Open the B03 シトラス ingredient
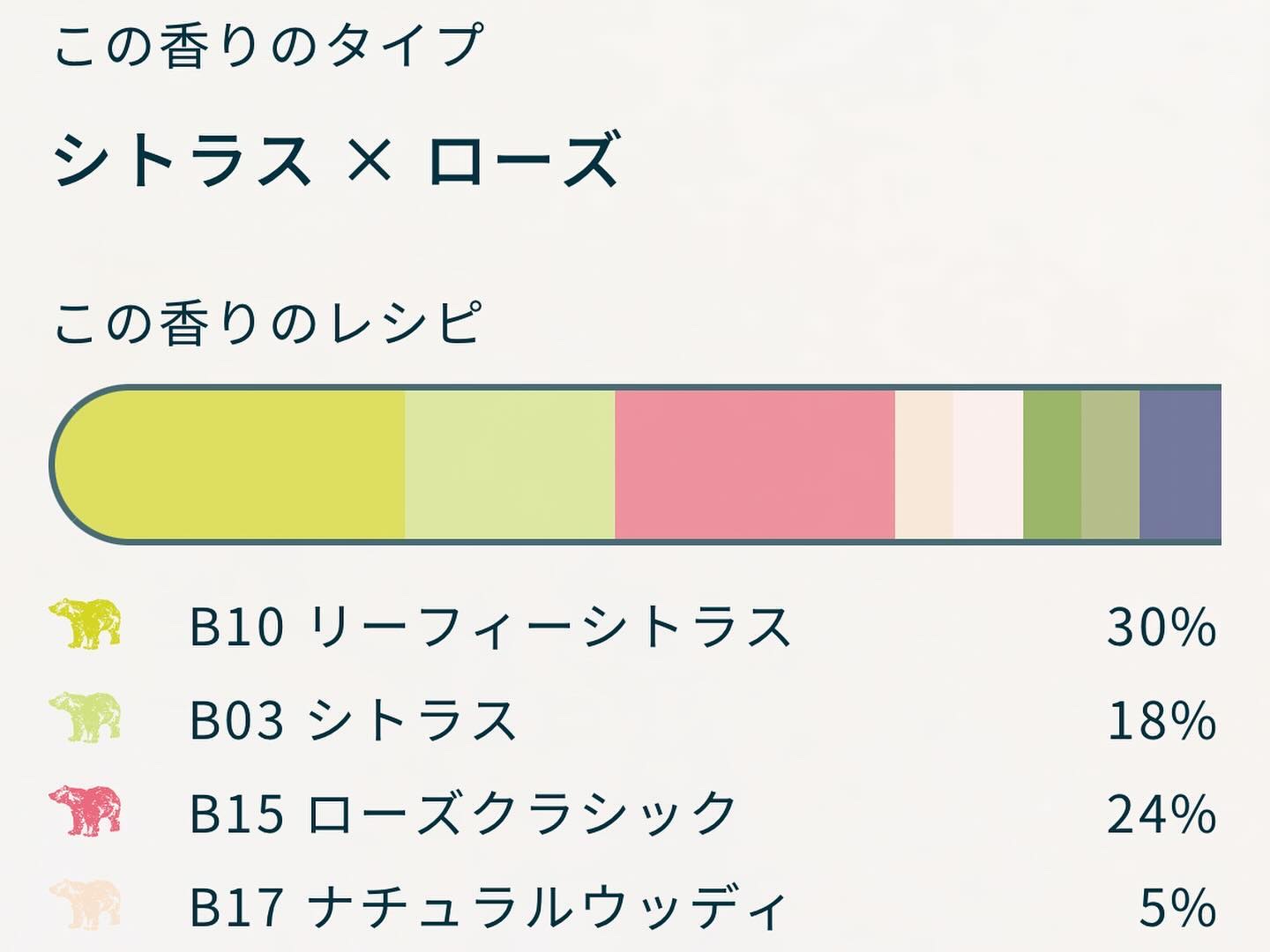This screenshot has height=952, width=1270. [x=353, y=720]
